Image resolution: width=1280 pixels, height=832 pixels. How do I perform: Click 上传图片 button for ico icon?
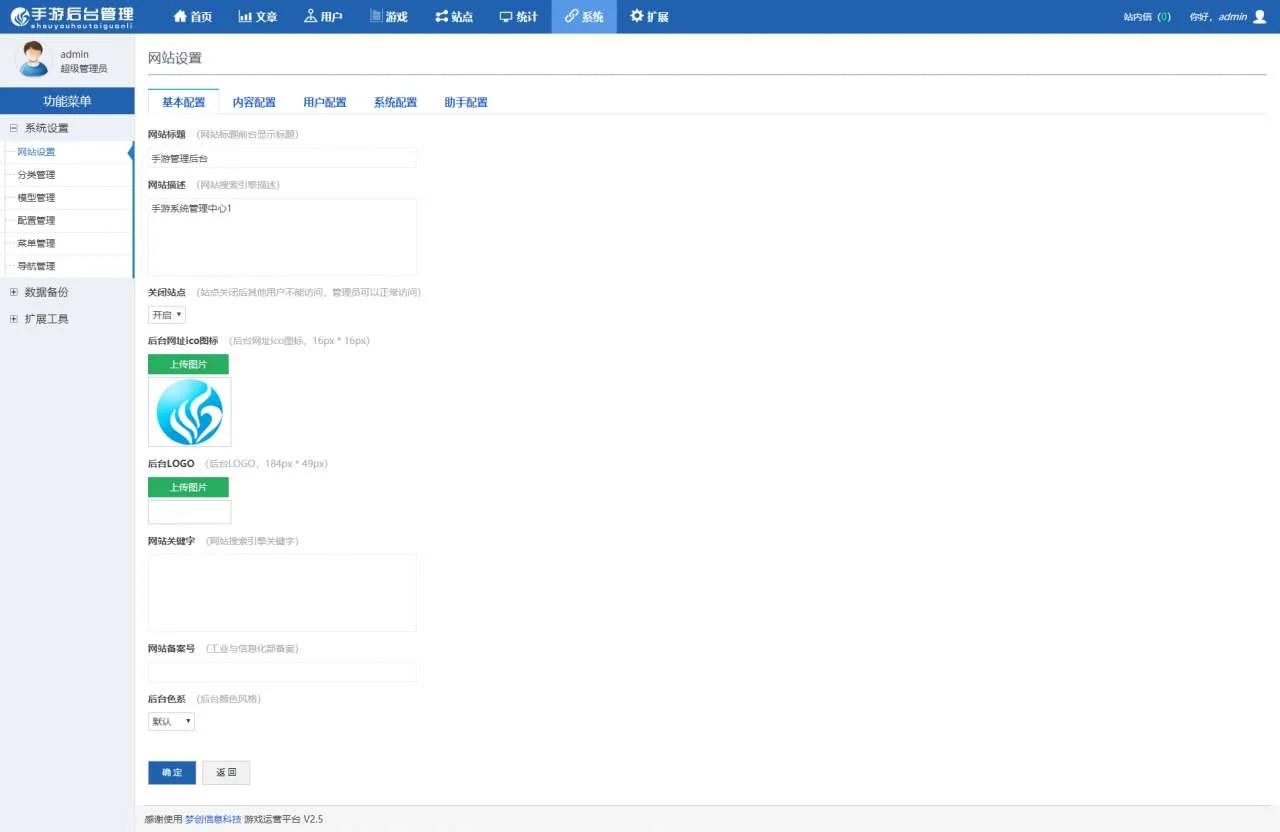188,364
